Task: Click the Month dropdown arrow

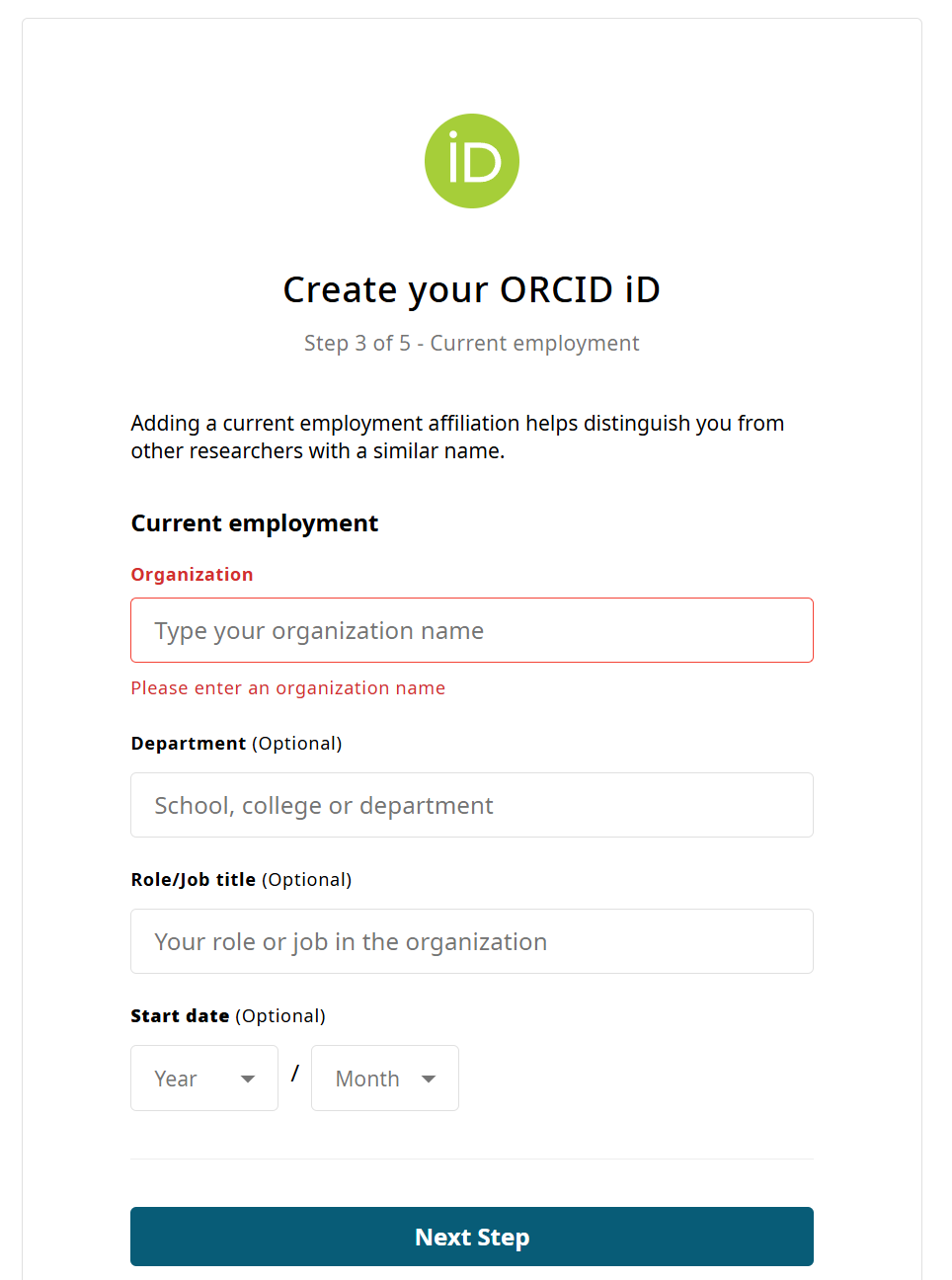Action: [x=430, y=1079]
